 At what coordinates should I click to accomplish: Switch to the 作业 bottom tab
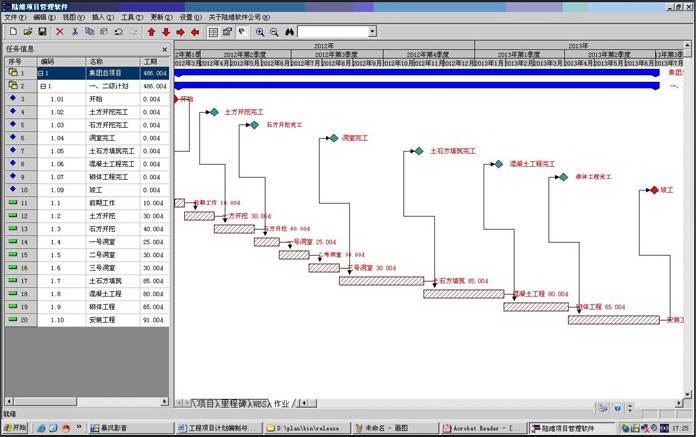pyautogui.click(x=281, y=404)
